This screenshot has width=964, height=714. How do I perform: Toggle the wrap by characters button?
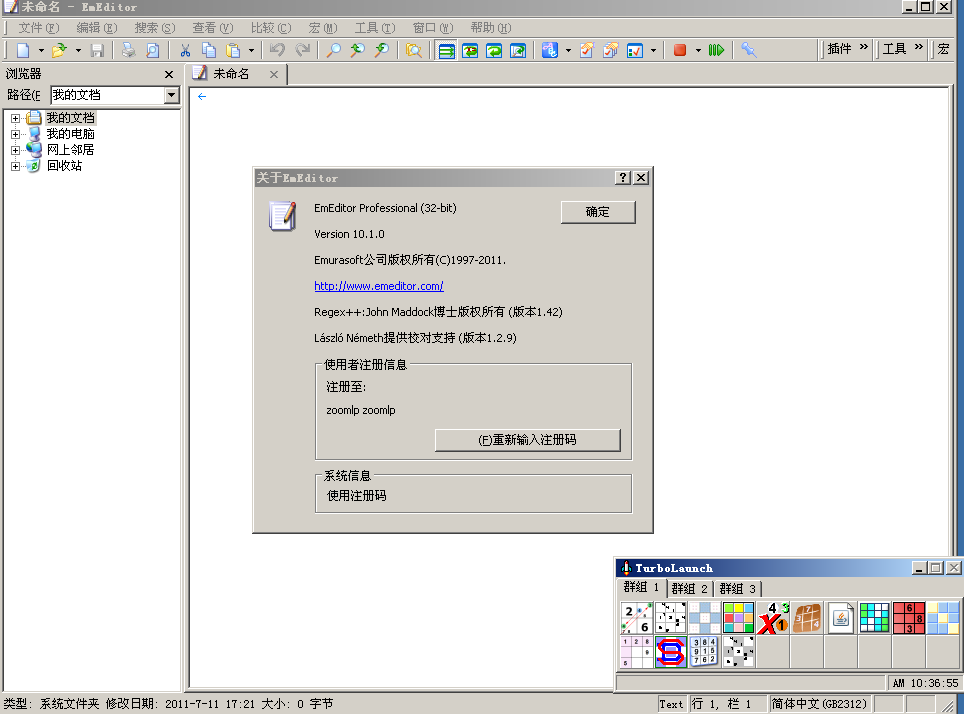[x=470, y=50]
